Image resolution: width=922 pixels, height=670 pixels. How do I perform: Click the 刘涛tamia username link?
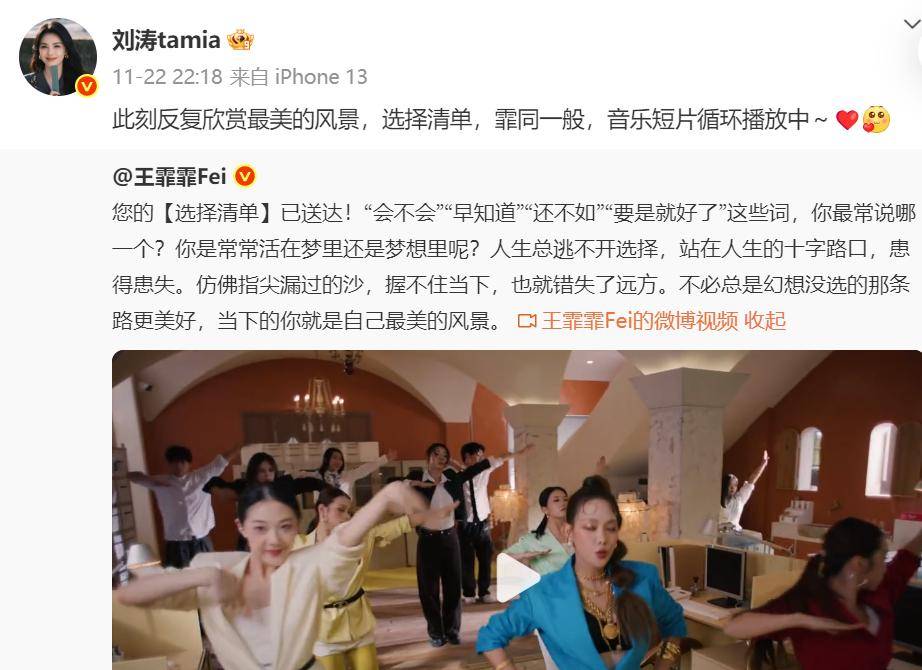coord(166,41)
